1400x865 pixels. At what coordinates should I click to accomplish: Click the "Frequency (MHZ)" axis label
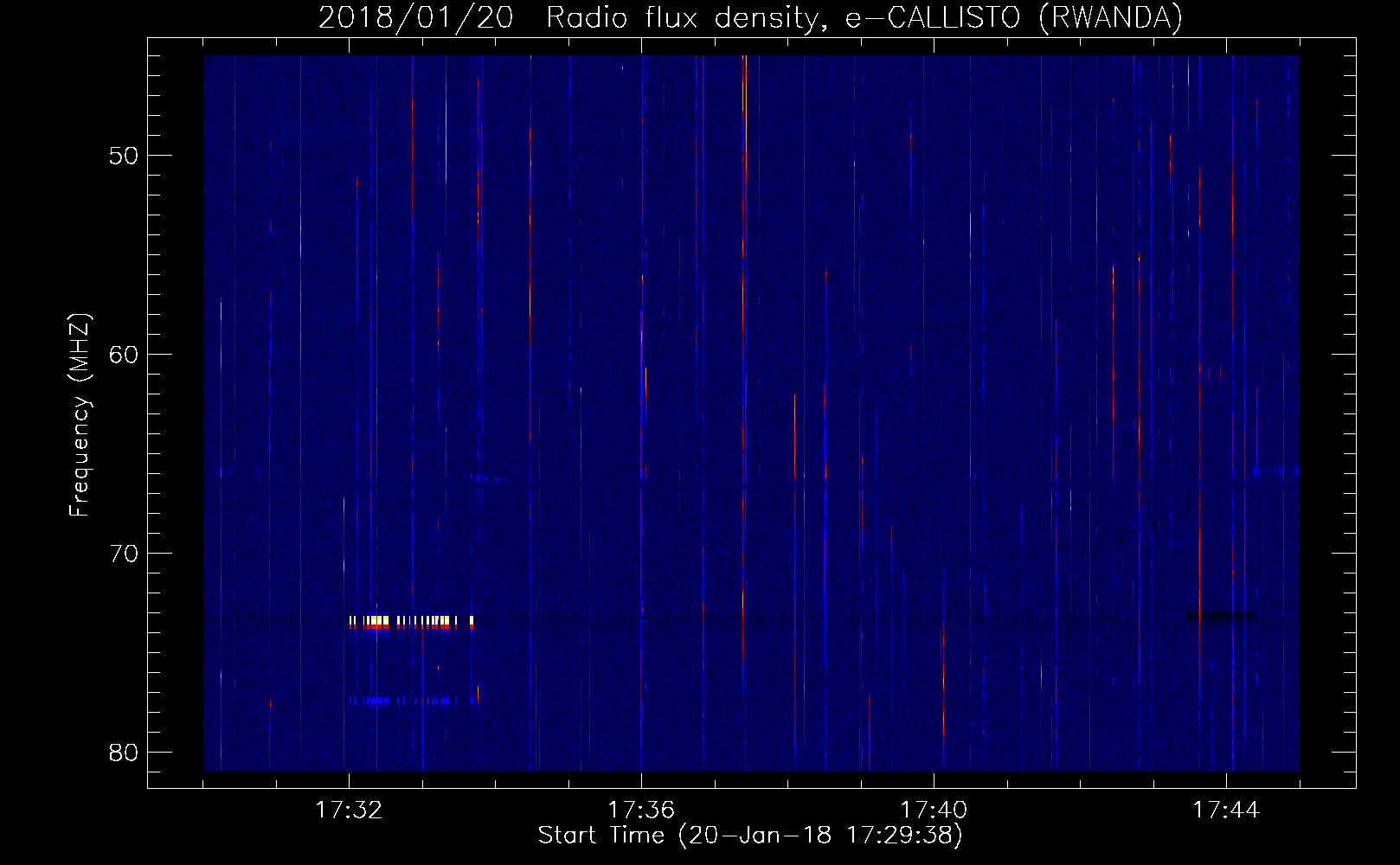pyautogui.click(x=80, y=415)
